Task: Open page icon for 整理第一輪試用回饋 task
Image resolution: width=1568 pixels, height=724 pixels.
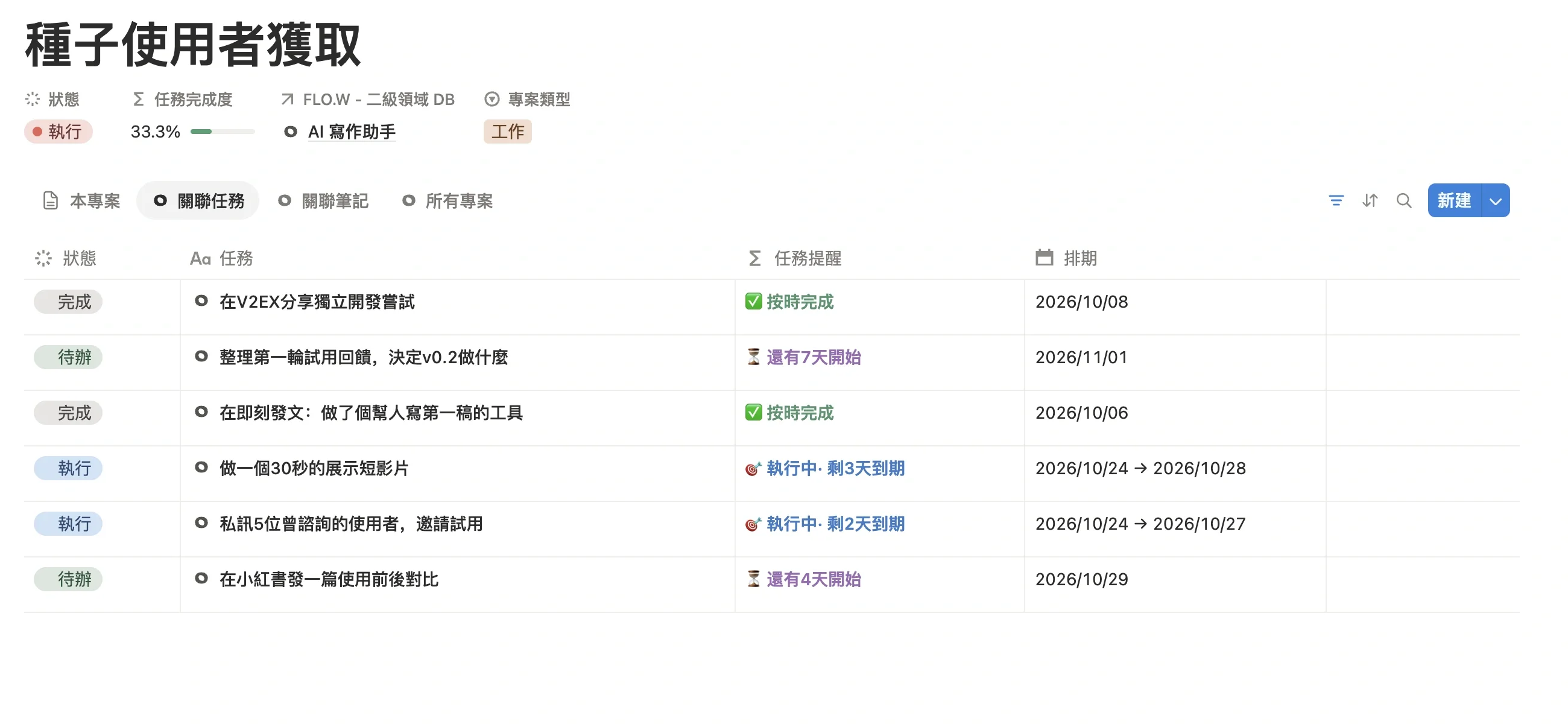Action: [201, 356]
